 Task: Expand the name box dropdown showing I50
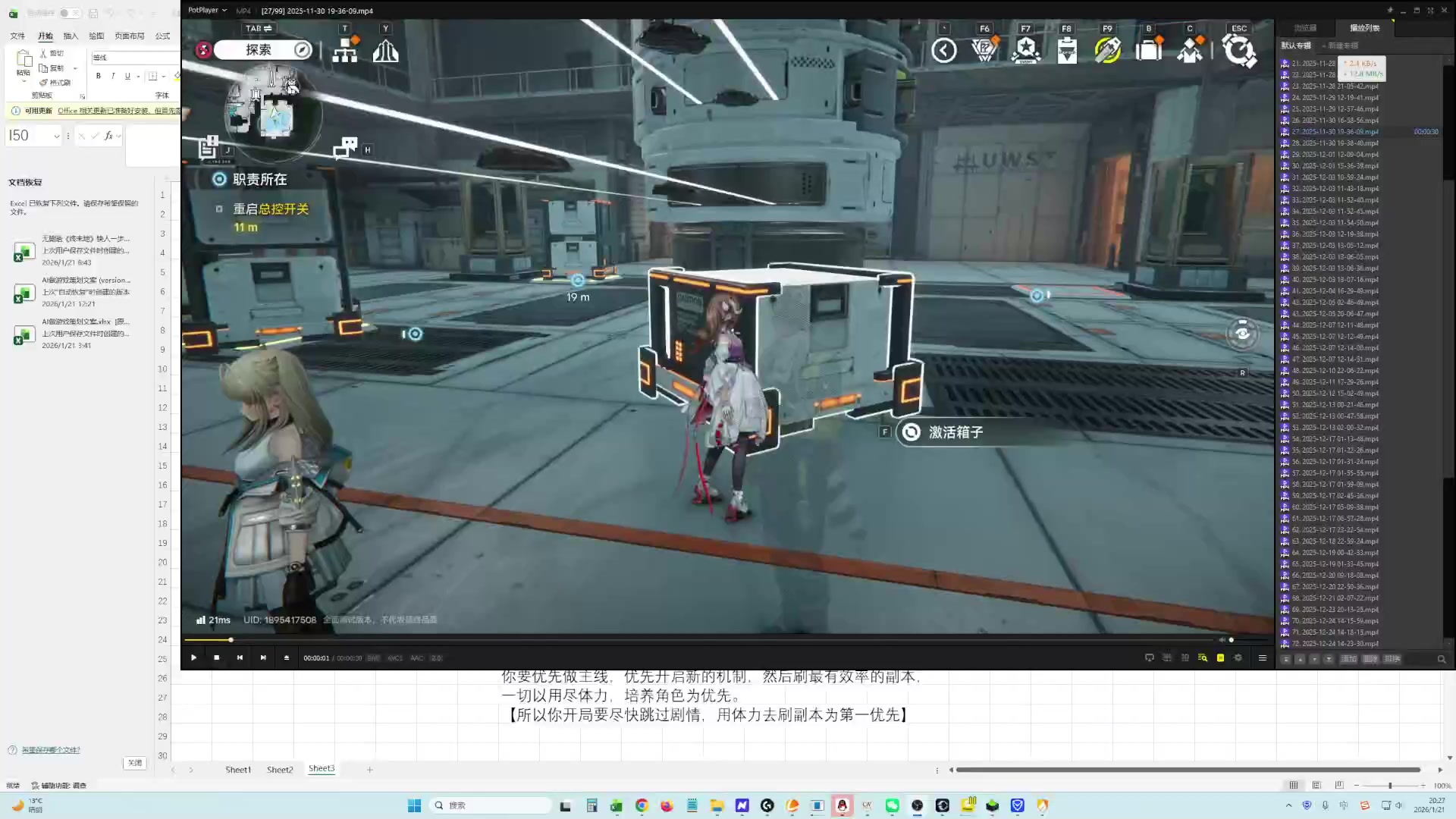57,136
